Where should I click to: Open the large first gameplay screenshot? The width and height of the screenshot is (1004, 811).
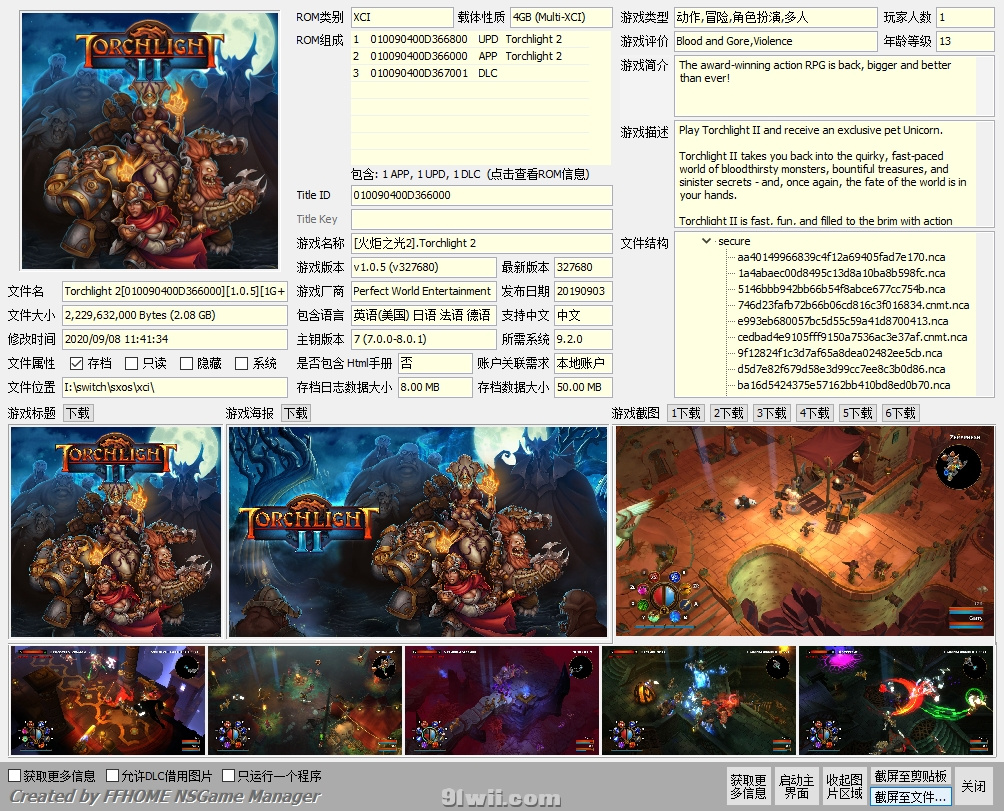(805, 531)
